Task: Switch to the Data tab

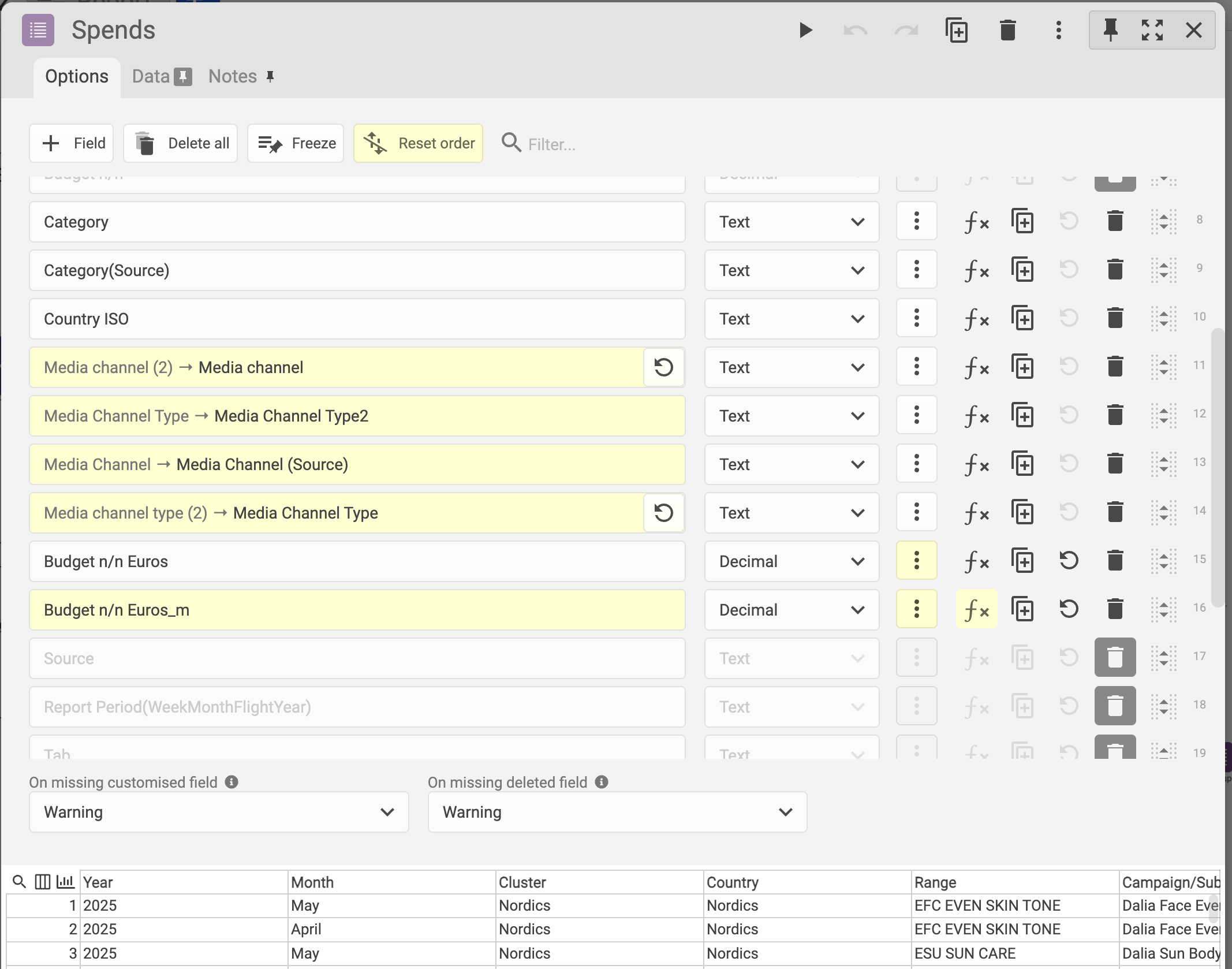Action: coord(151,76)
